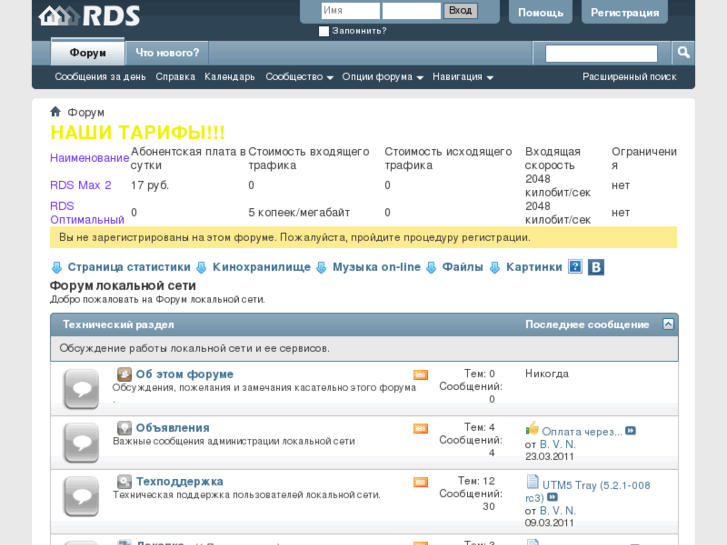
Task: Open B. V. N. profile dated 23.03.2011
Action: coord(558,444)
